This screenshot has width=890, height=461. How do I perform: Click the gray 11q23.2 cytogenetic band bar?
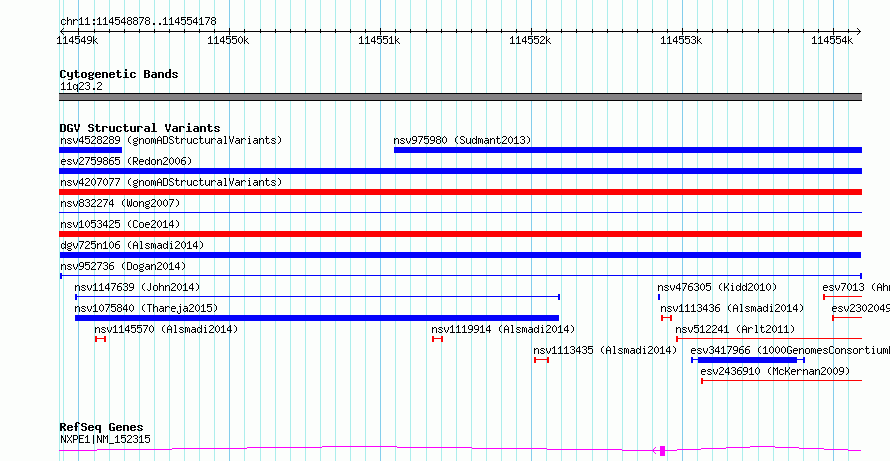click(x=461, y=97)
